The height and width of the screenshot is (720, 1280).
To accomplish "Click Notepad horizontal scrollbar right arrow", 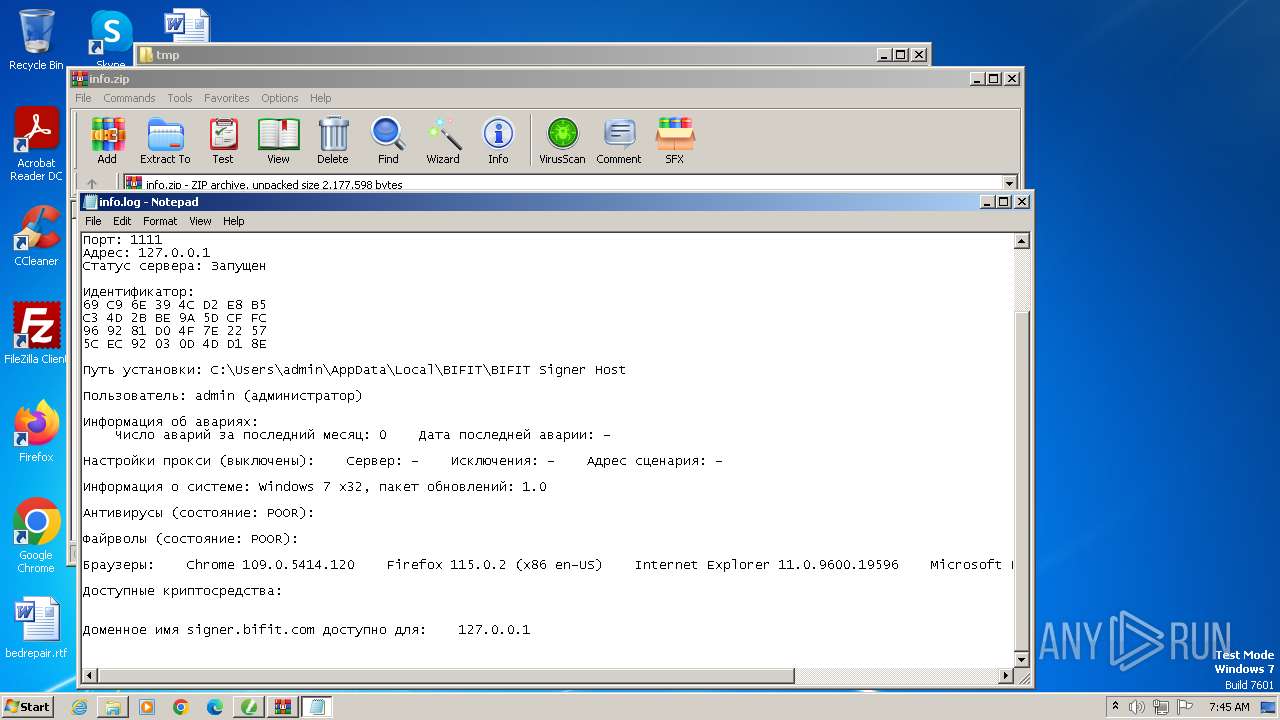I will [x=1006, y=676].
